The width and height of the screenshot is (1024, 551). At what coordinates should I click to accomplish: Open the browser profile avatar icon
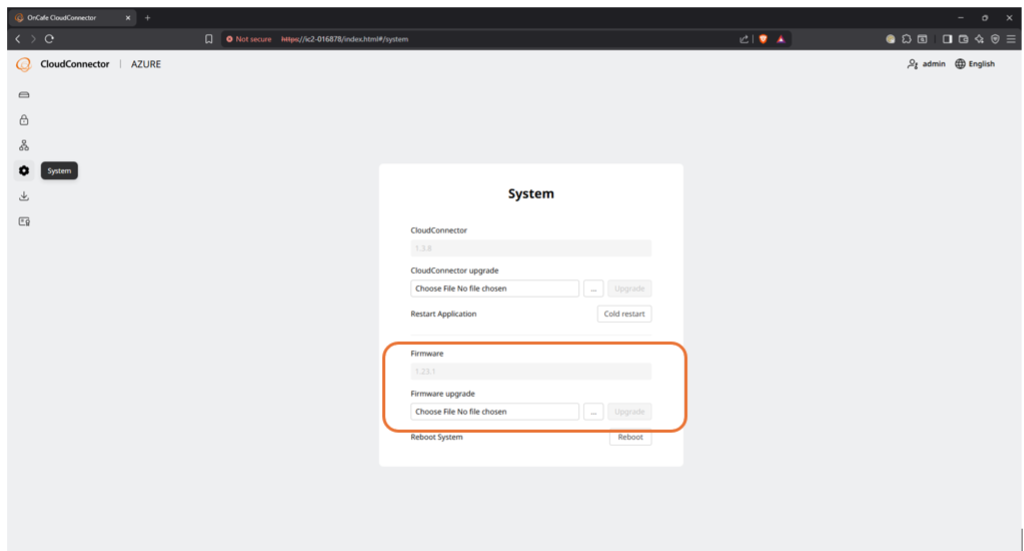[890, 39]
